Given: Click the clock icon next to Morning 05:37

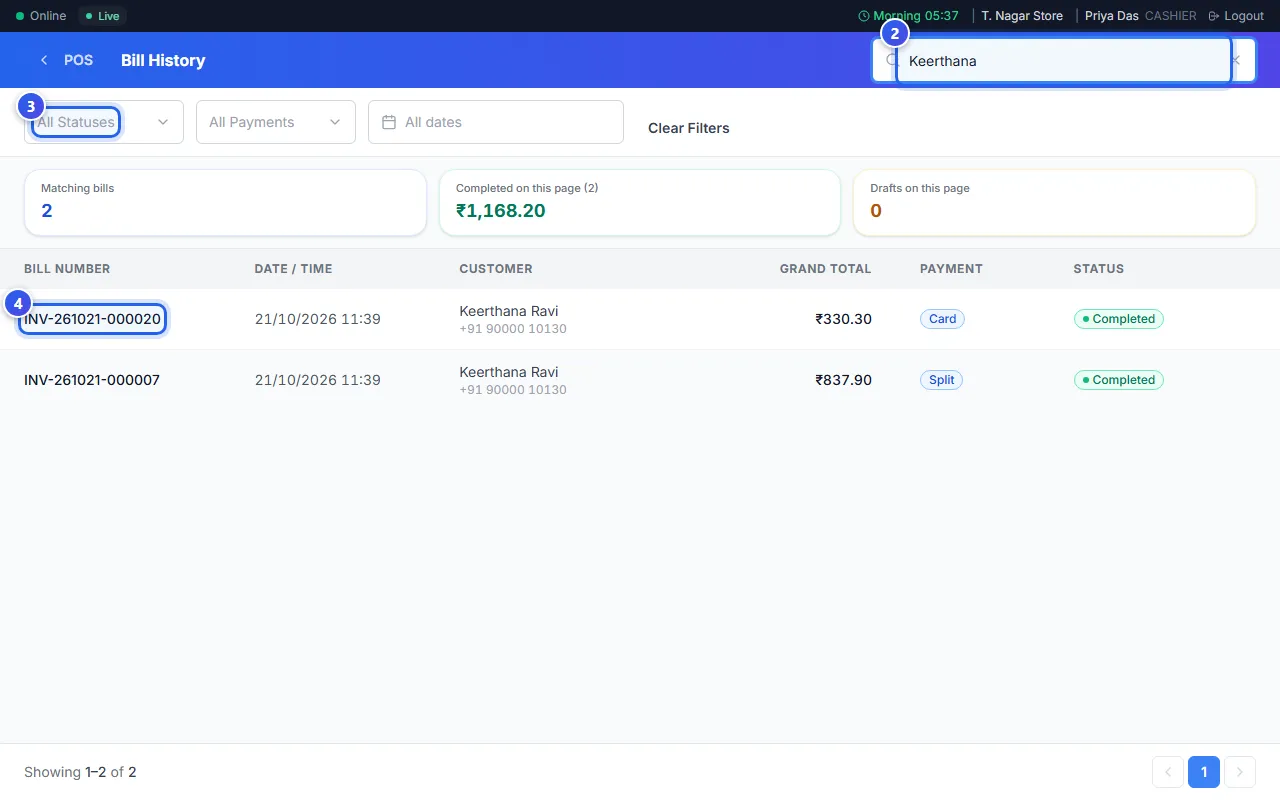Looking at the screenshot, I should (864, 16).
